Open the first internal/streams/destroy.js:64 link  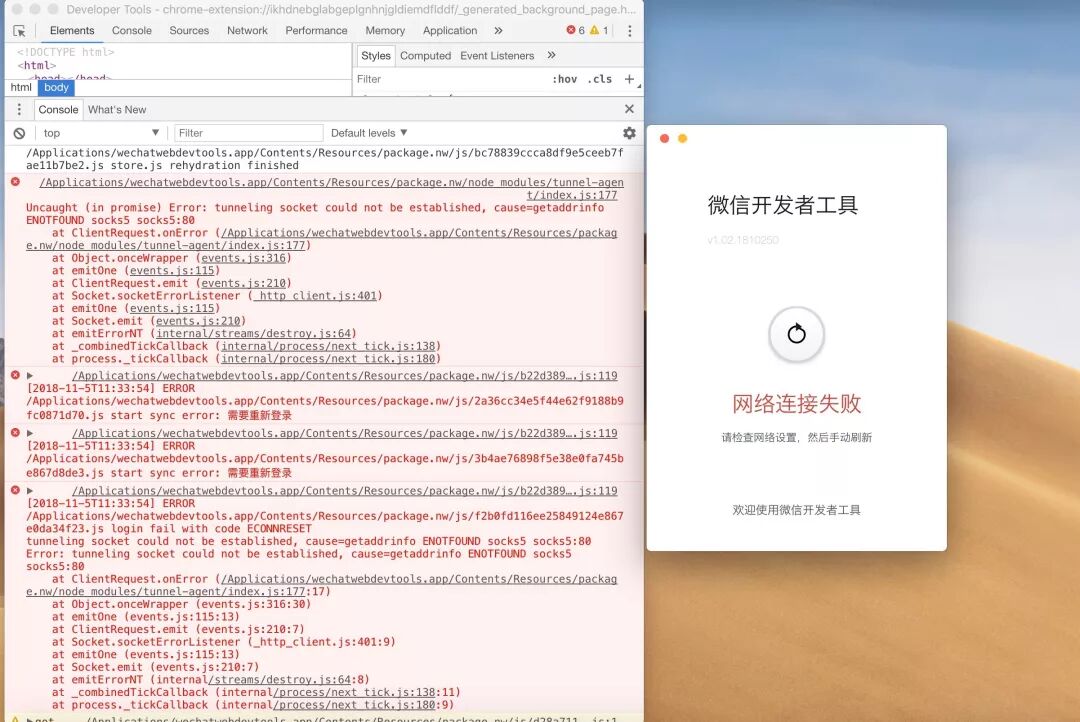coord(253,333)
